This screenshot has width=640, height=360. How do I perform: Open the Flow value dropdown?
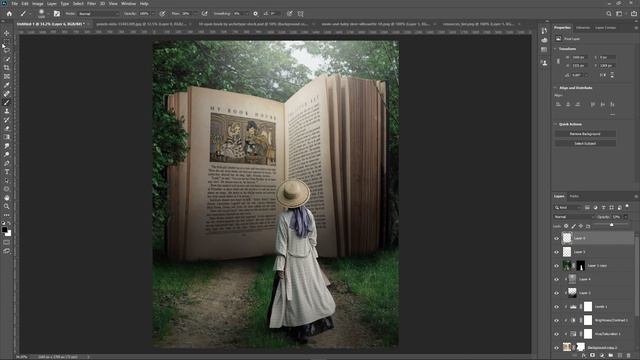click(x=195, y=13)
